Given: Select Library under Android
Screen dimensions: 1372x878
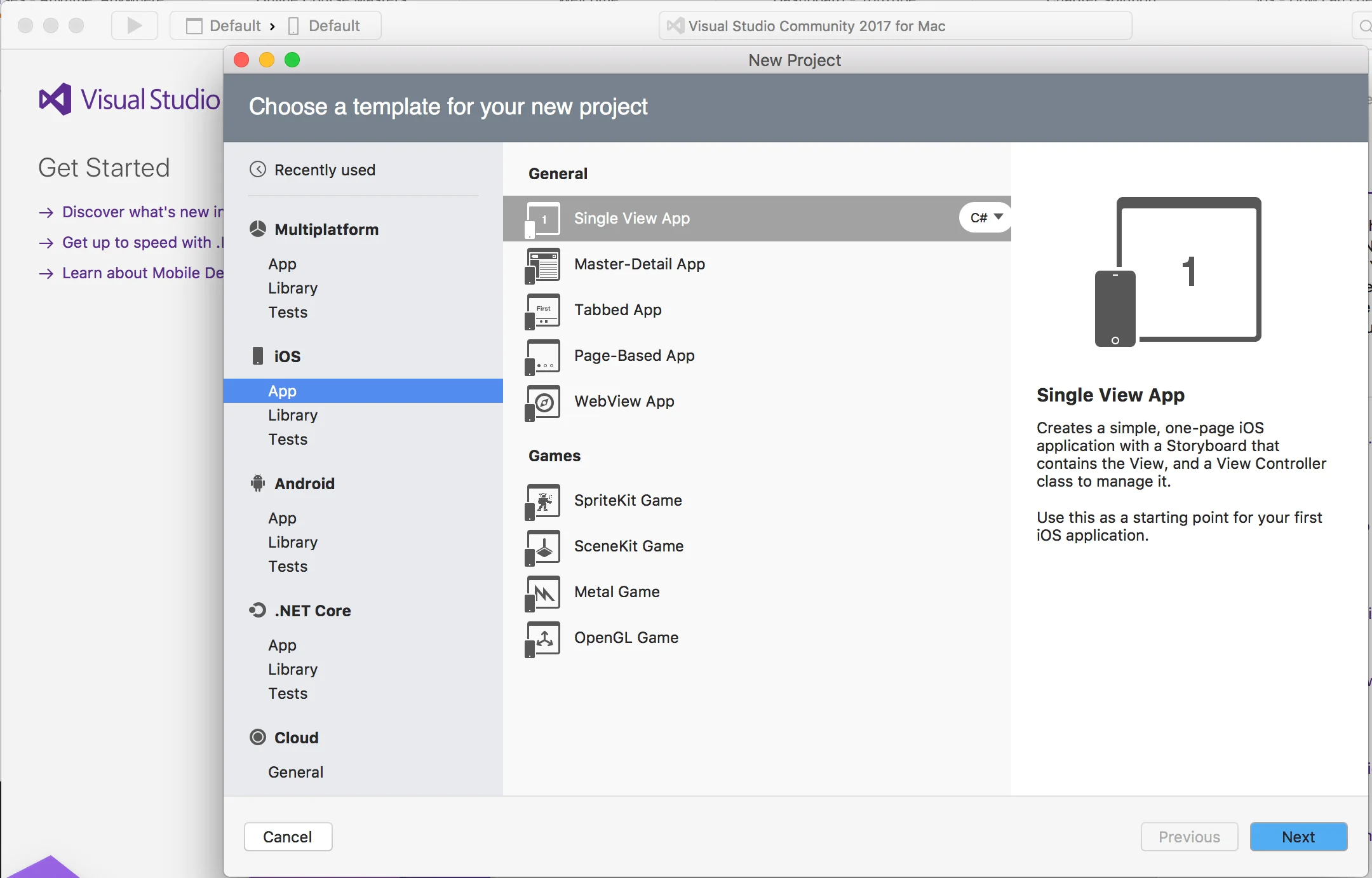Looking at the screenshot, I should tap(293, 542).
